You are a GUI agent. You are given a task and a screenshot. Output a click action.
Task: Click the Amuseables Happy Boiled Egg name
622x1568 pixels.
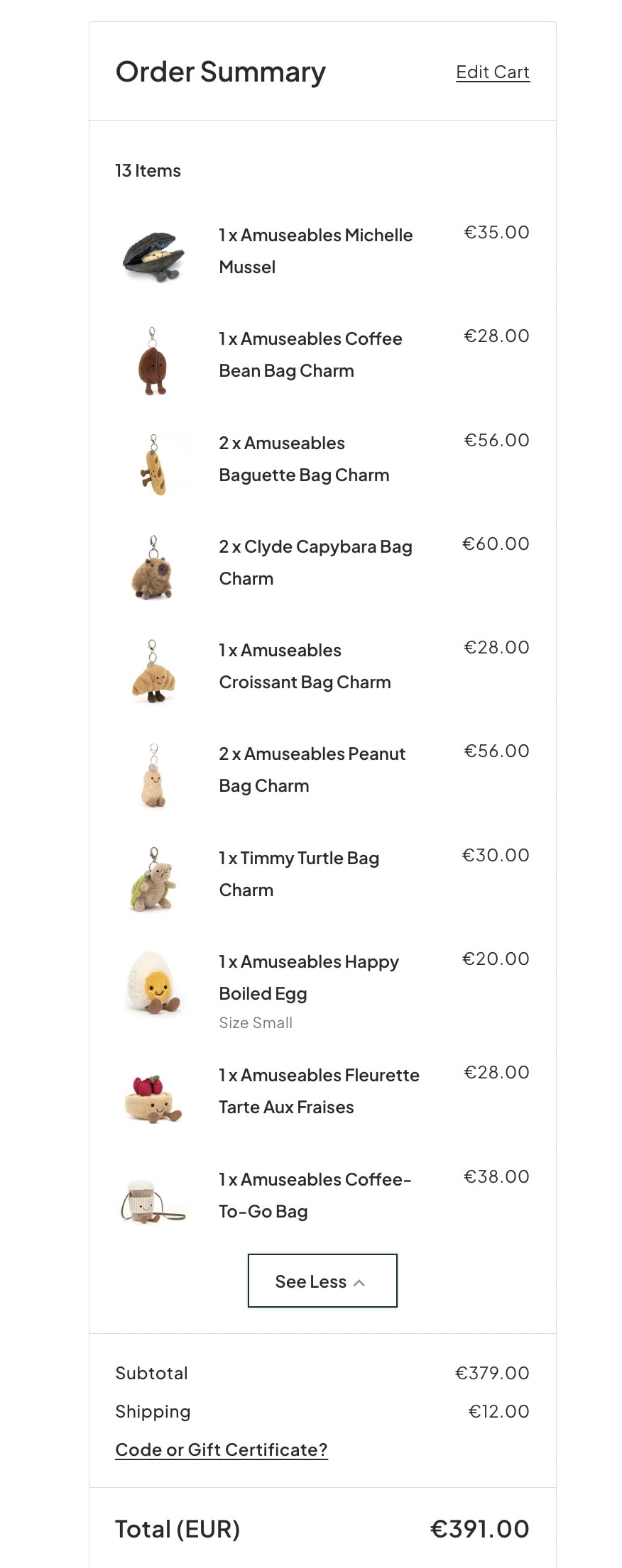pyautogui.click(x=309, y=977)
